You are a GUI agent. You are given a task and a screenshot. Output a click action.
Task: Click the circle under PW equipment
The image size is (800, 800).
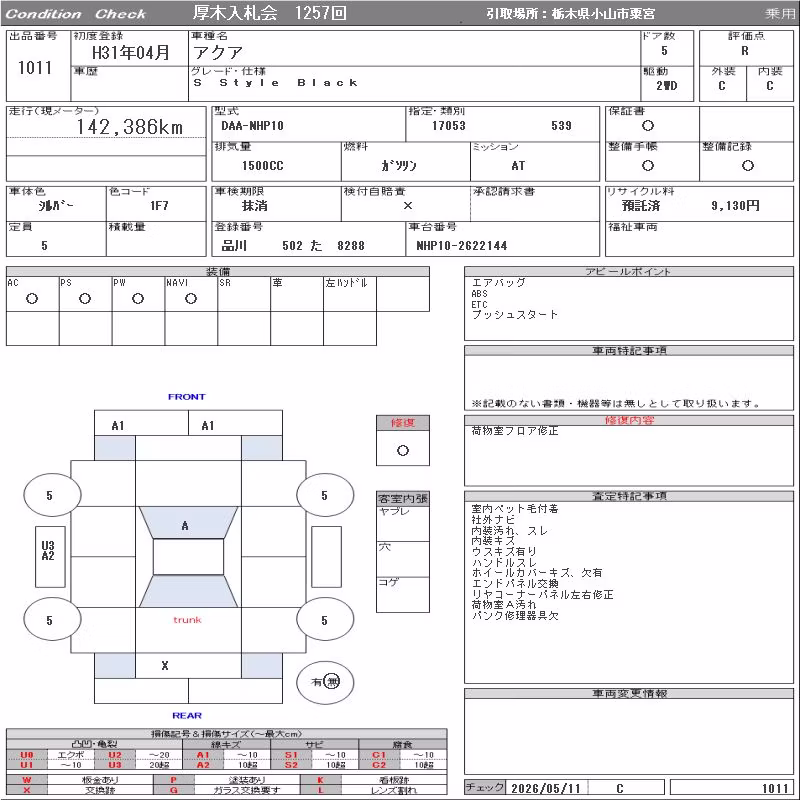coord(138,298)
